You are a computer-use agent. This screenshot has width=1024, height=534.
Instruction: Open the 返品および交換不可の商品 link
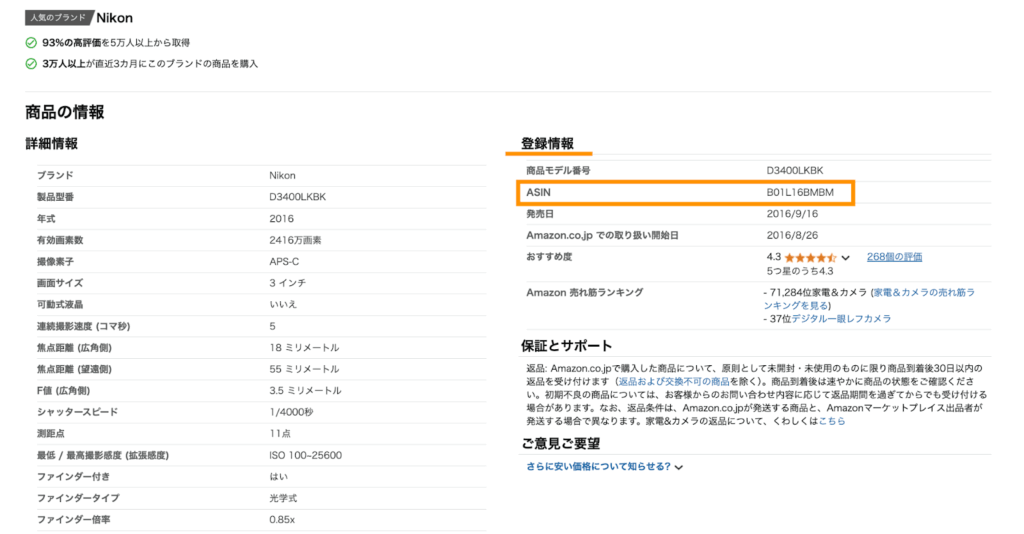(x=674, y=382)
